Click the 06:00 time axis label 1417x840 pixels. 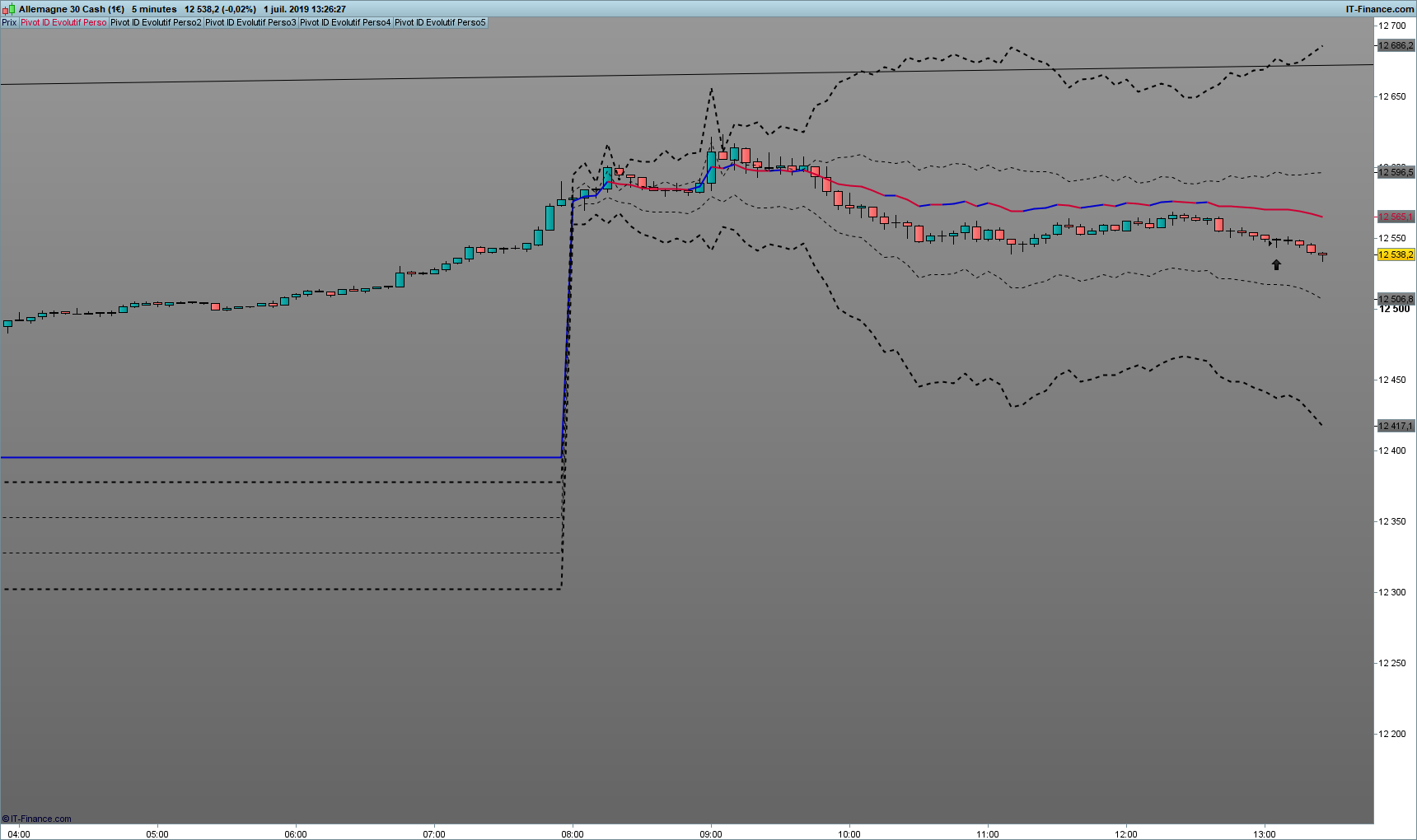[x=296, y=834]
